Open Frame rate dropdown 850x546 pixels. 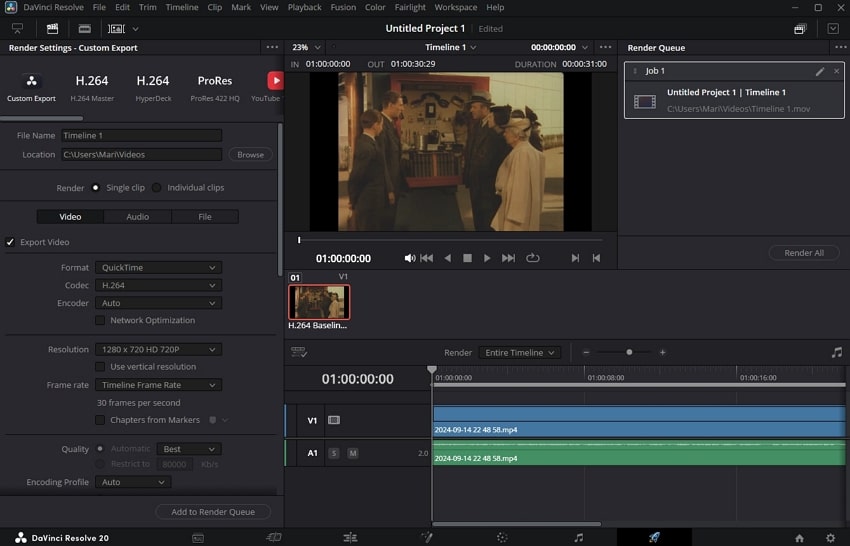pos(158,385)
